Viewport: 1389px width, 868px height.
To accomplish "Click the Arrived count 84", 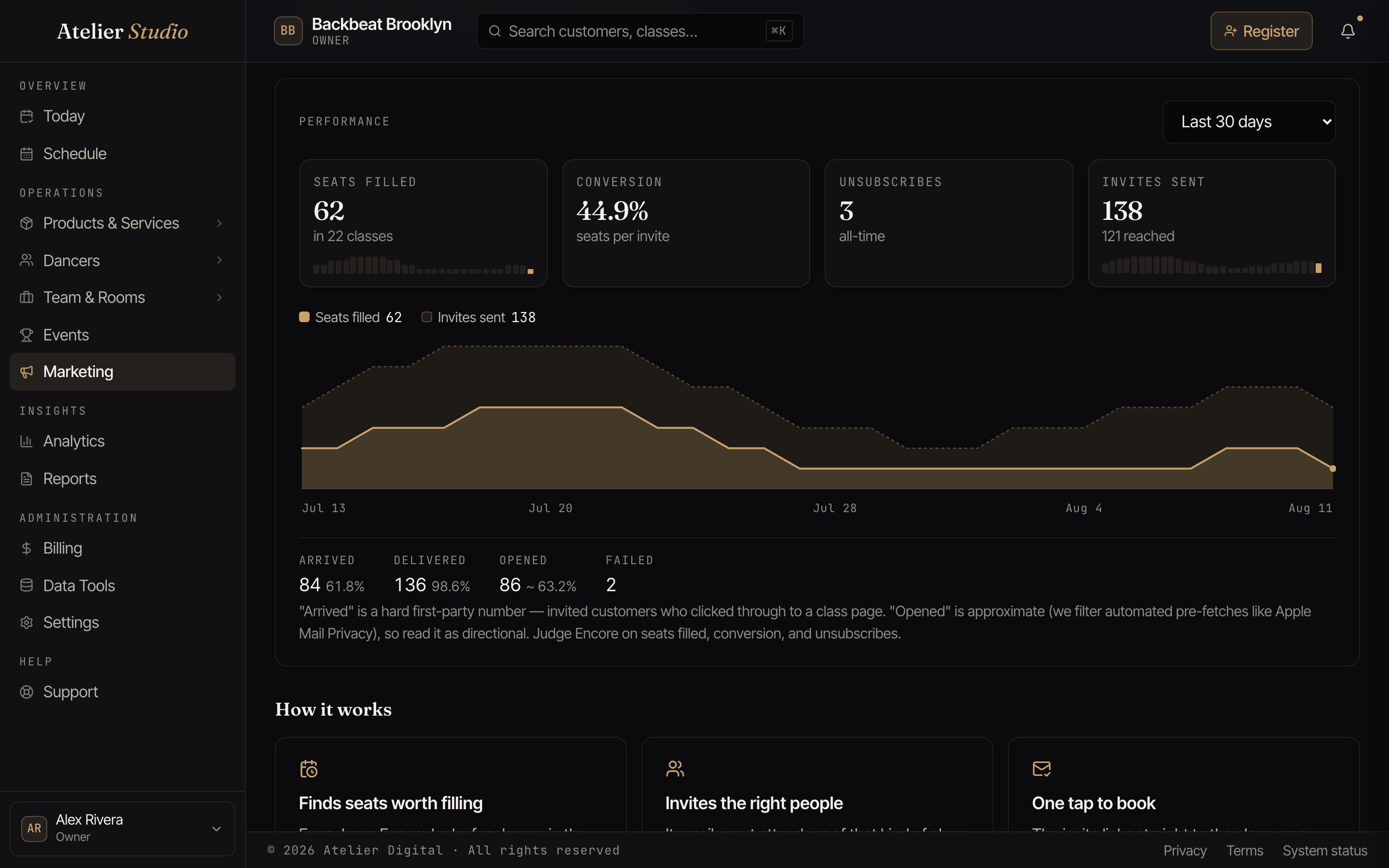I will tap(310, 585).
